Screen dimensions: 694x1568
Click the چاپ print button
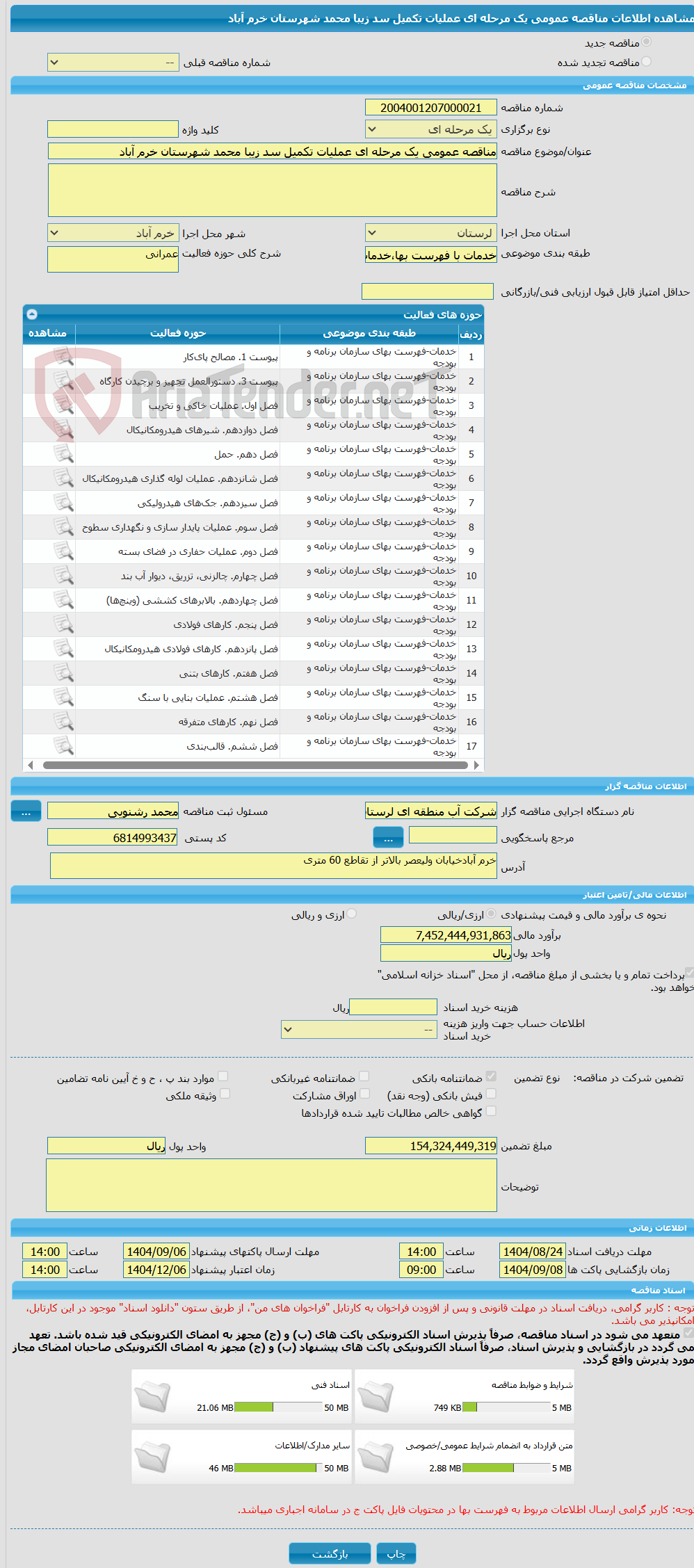(396, 1553)
